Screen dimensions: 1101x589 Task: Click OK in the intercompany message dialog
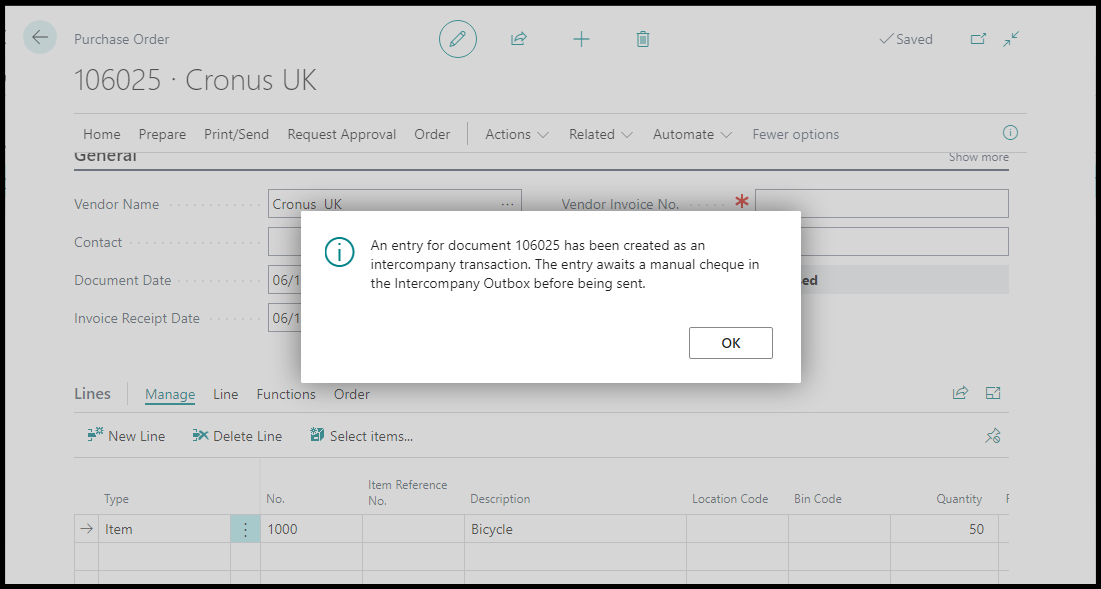[731, 343]
